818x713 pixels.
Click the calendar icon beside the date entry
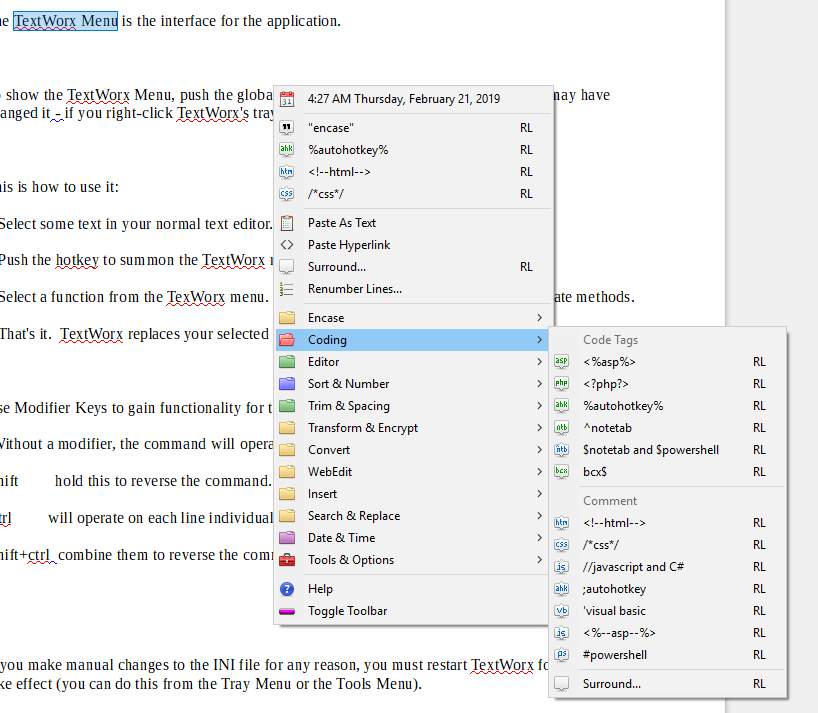coord(287,99)
